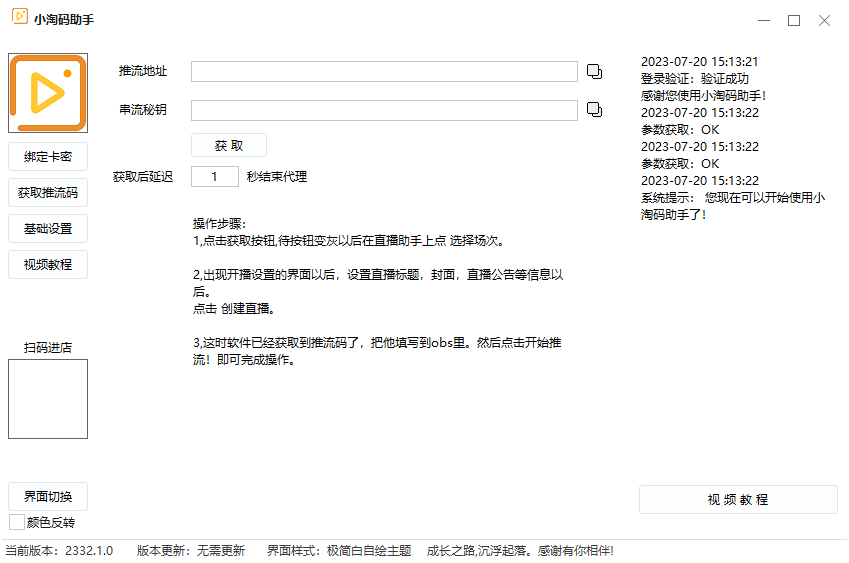Copy the 推流地址 with its copy icon
Screen dimensions: 849x563
pos(595,71)
